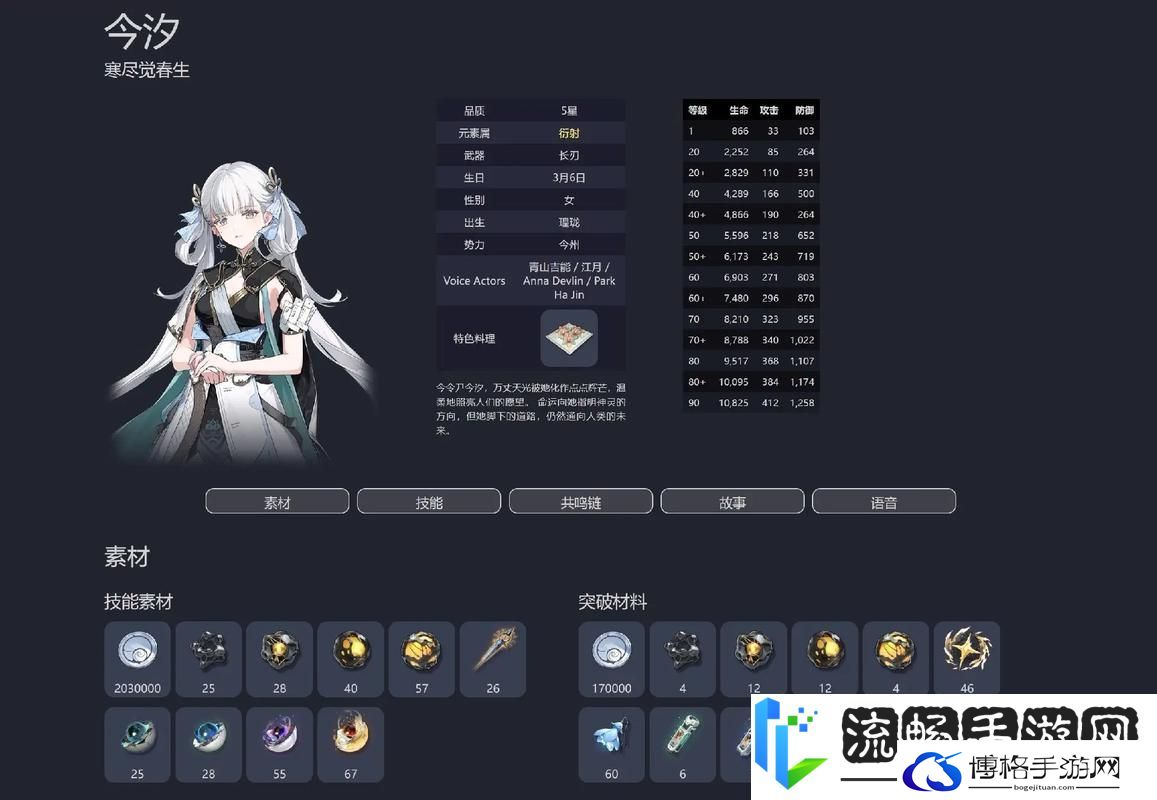
Task: Click the 5星 quality value
Action: tap(569, 111)
